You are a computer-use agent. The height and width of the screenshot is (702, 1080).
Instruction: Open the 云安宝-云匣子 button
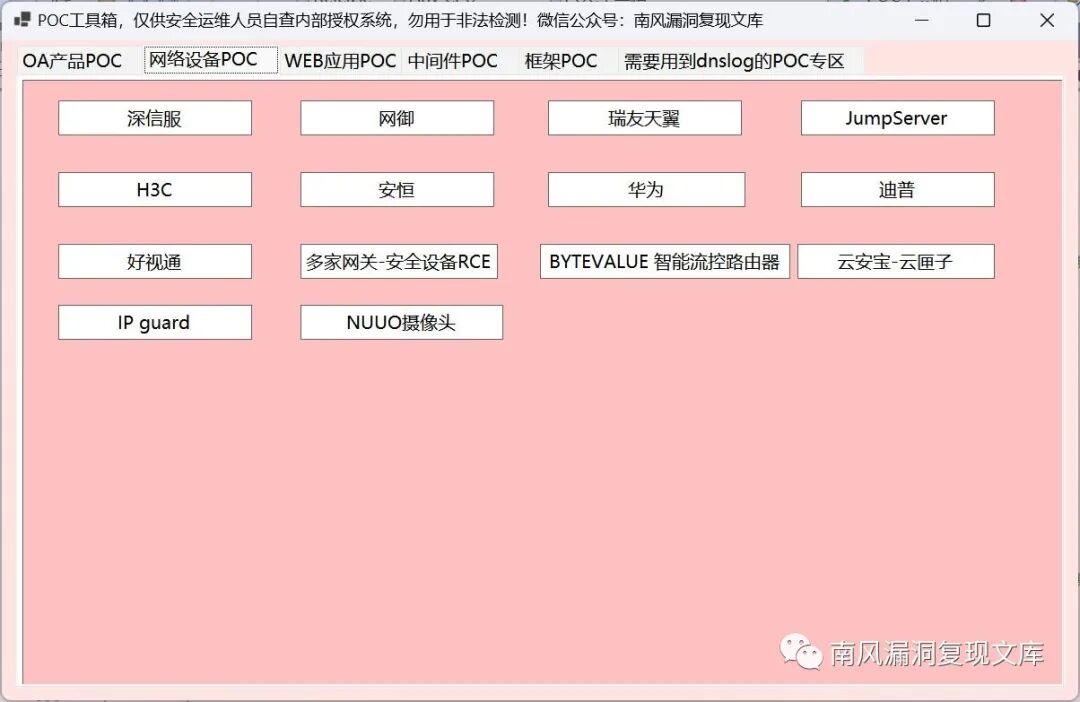(x=896, y=261)
